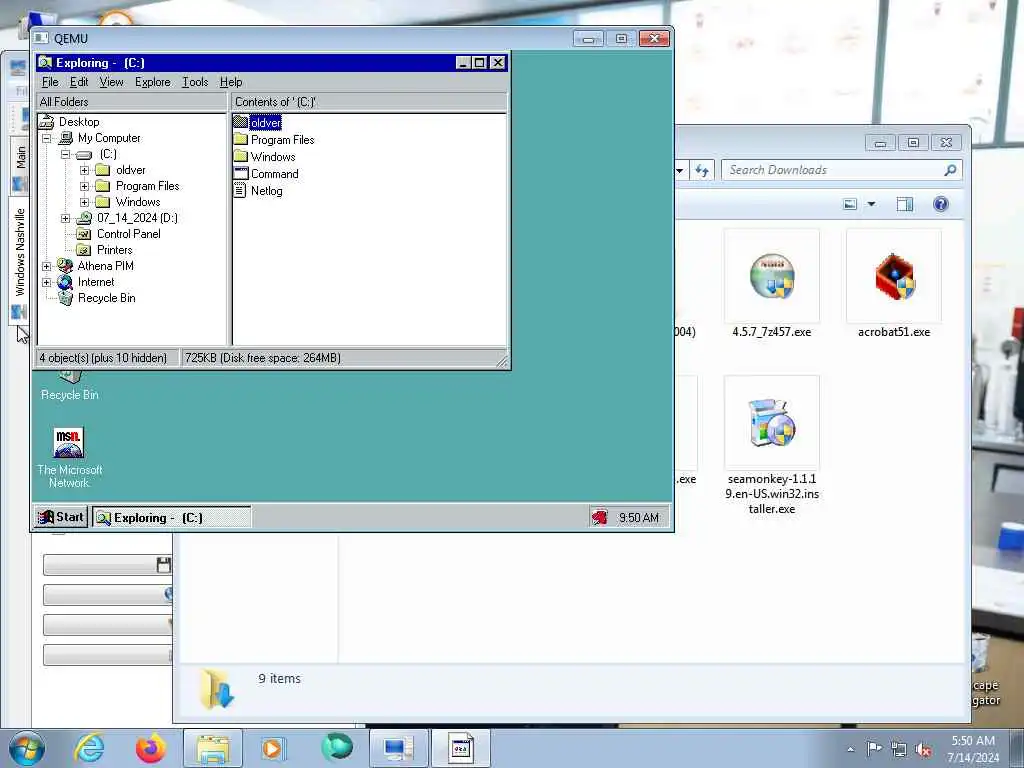Collapse the (C:) drive node
1024x768 pixels.
(x=65, y=155)
